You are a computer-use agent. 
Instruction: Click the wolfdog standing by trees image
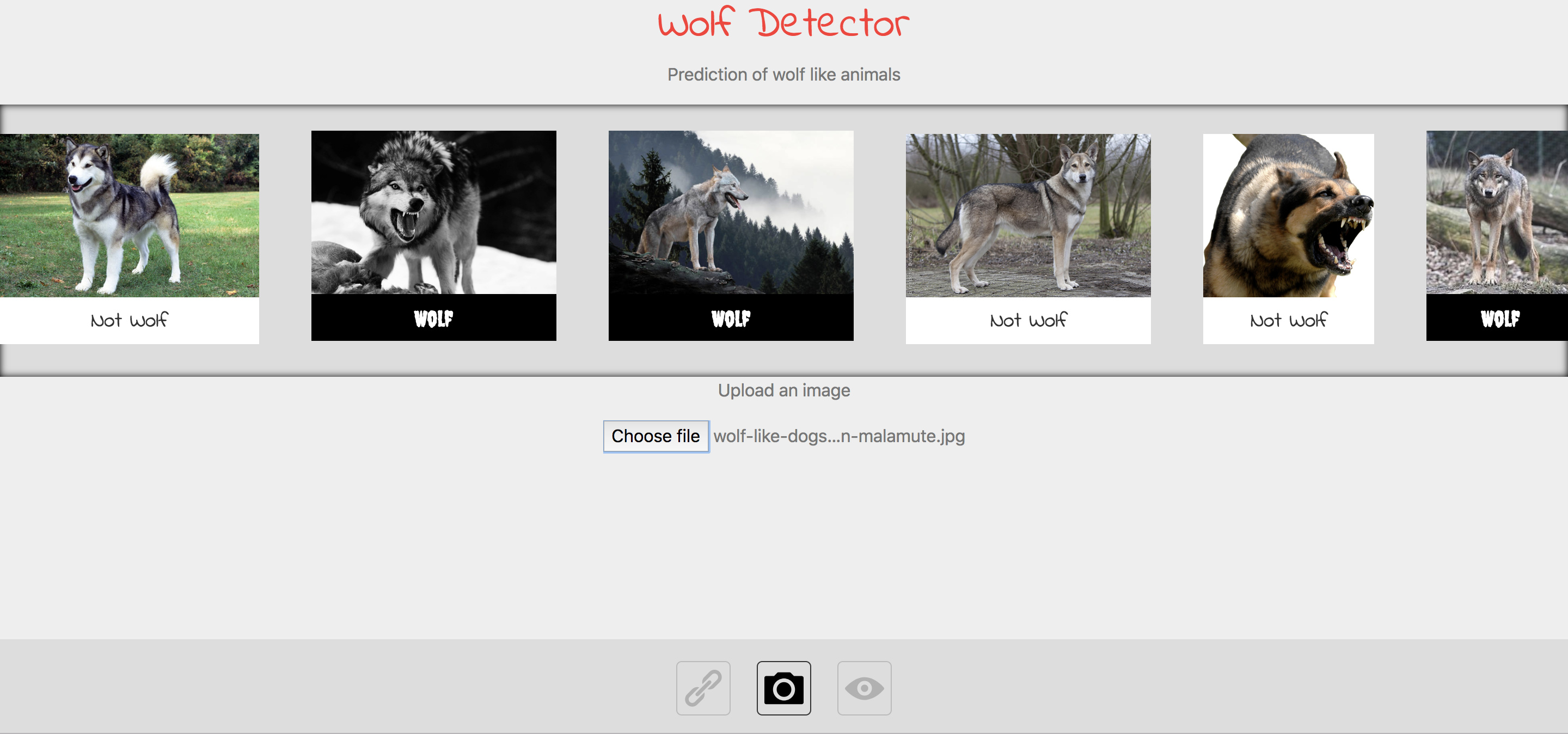[1027, 216]
